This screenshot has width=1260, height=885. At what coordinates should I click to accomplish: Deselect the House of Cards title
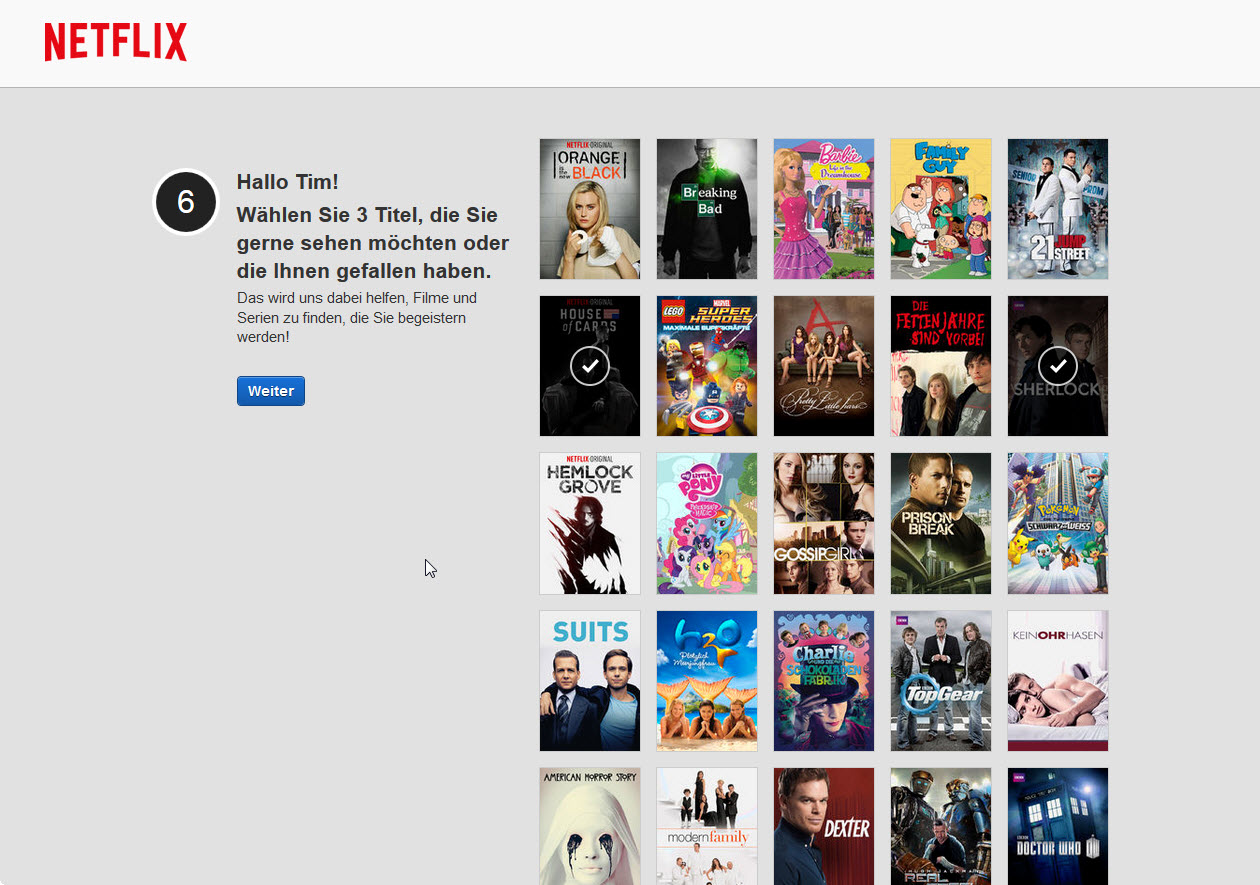coord(589,365)
